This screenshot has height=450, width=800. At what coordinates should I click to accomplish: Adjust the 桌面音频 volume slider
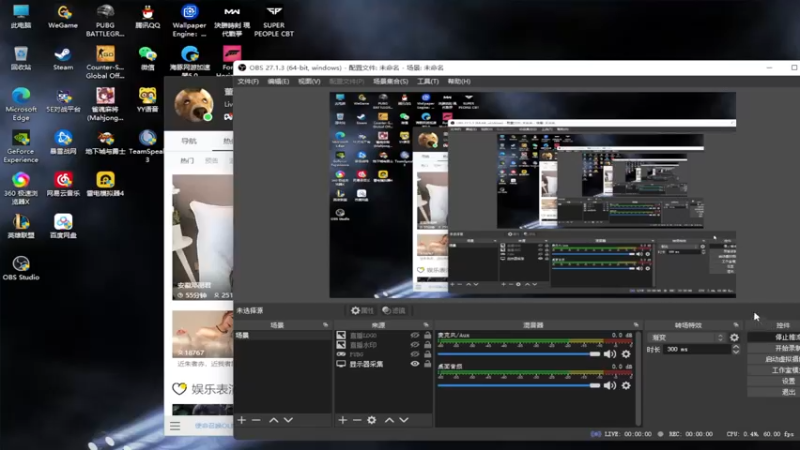click(x=519, y=386)
